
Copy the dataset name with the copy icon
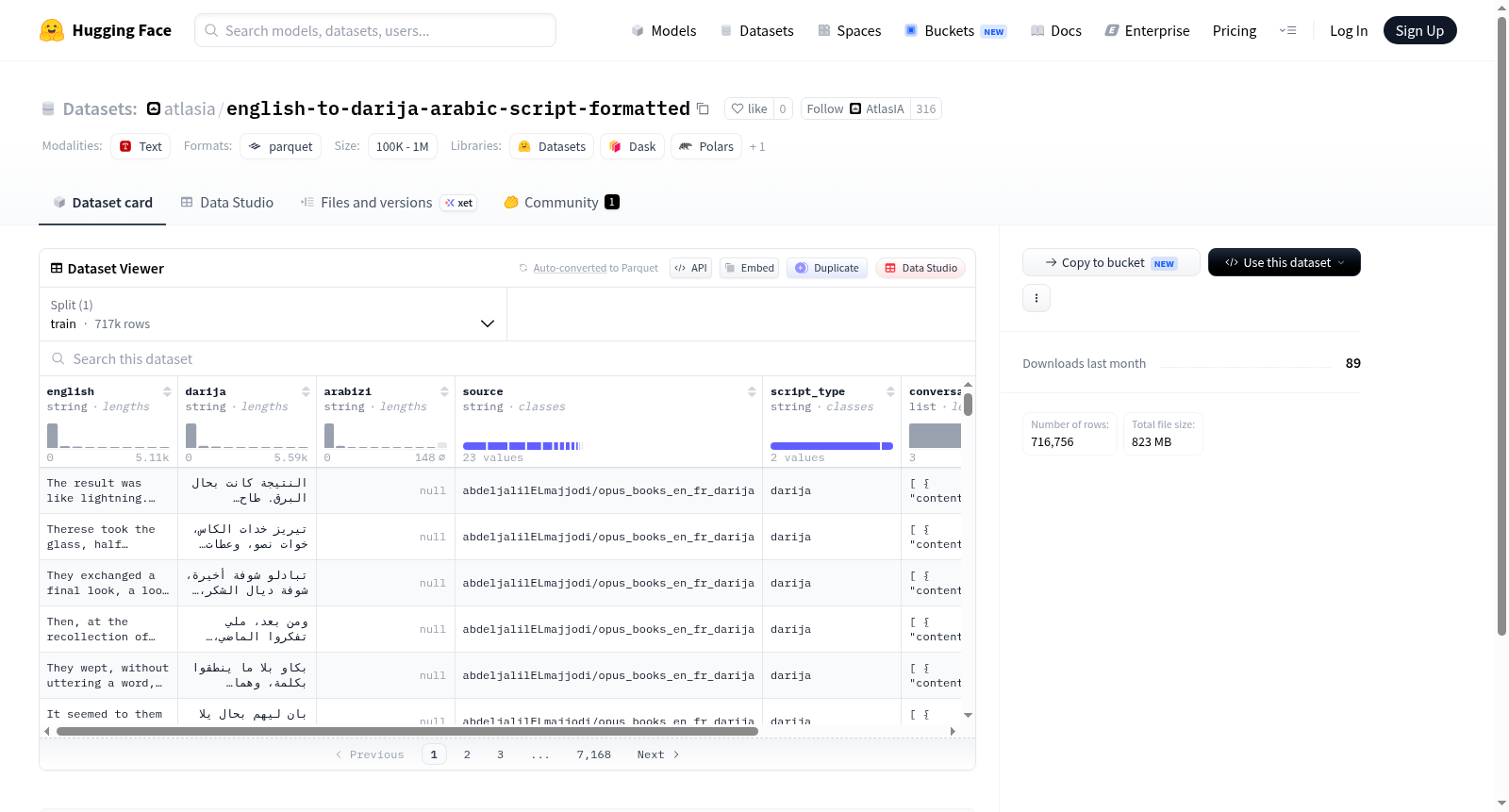click(x=703, y=108)
